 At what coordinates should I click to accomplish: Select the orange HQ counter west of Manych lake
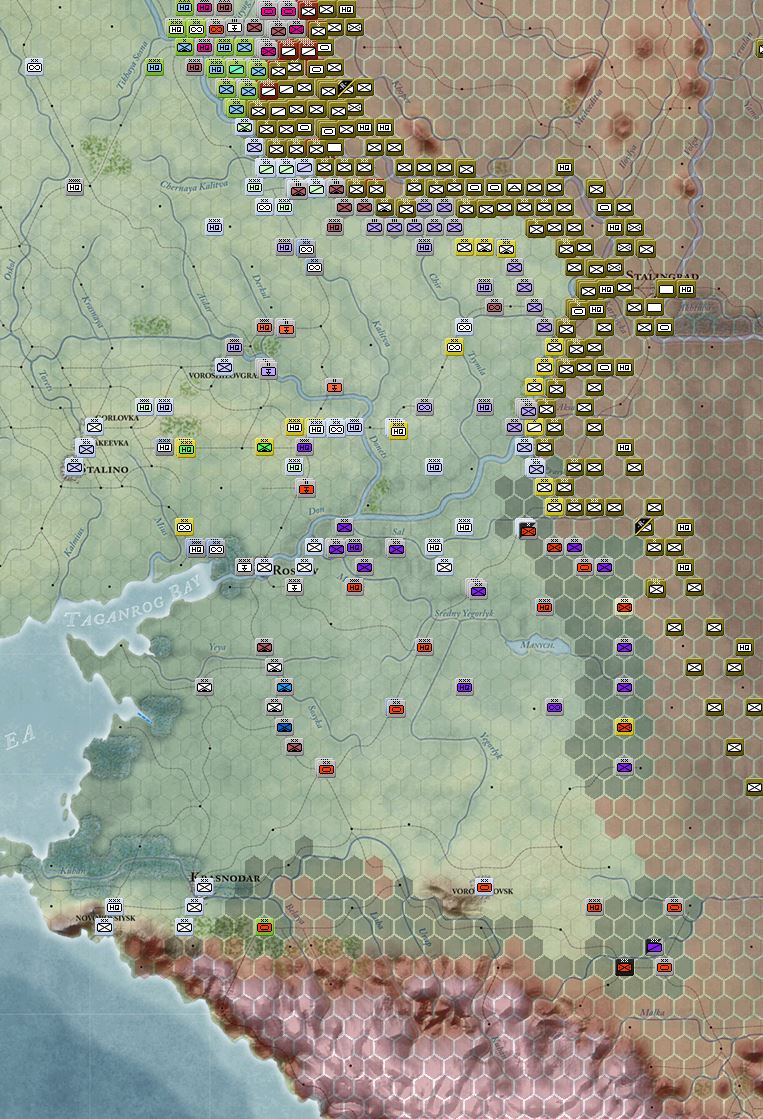[425, 647]
